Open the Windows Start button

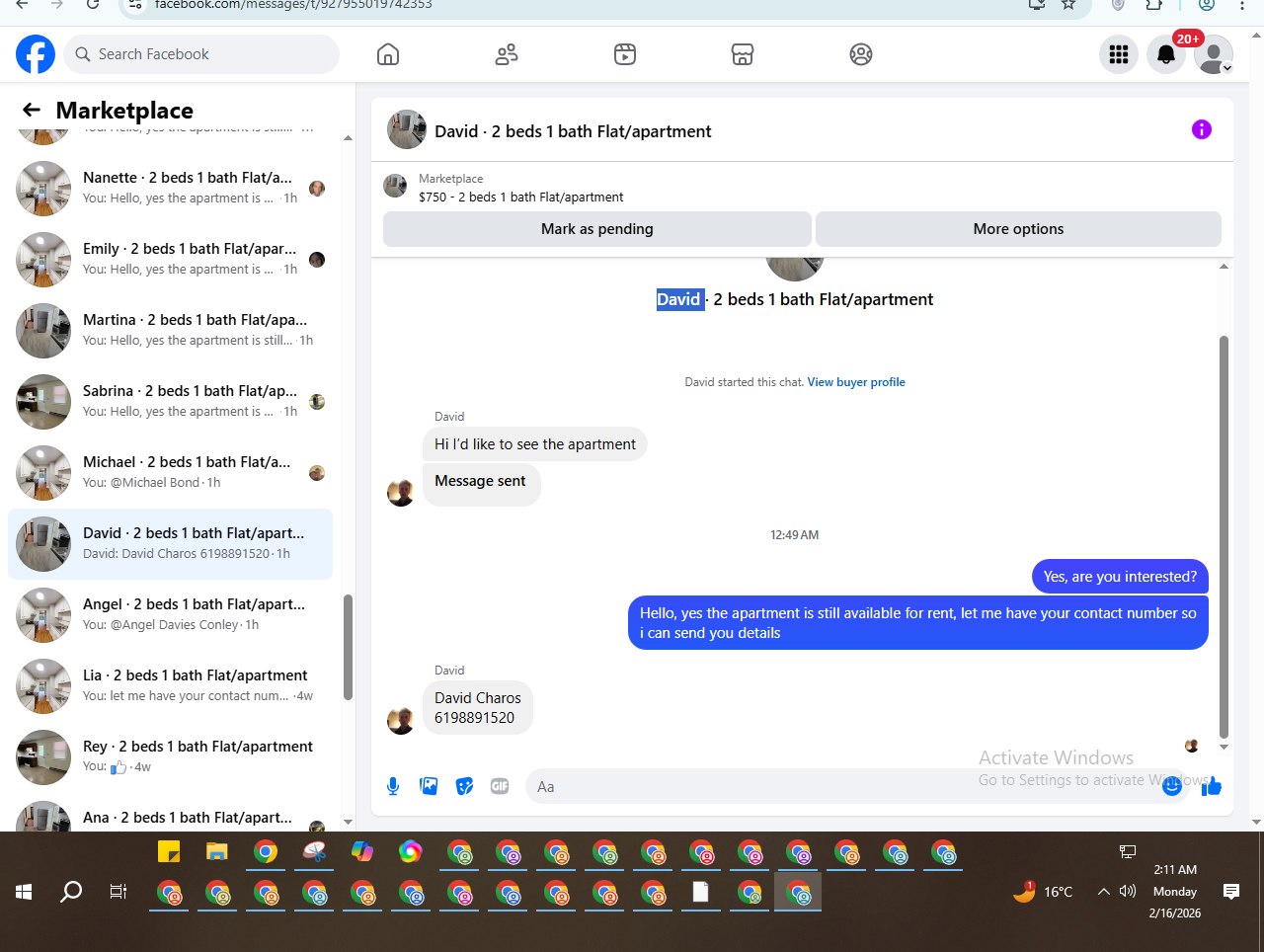tap(24, 892)
